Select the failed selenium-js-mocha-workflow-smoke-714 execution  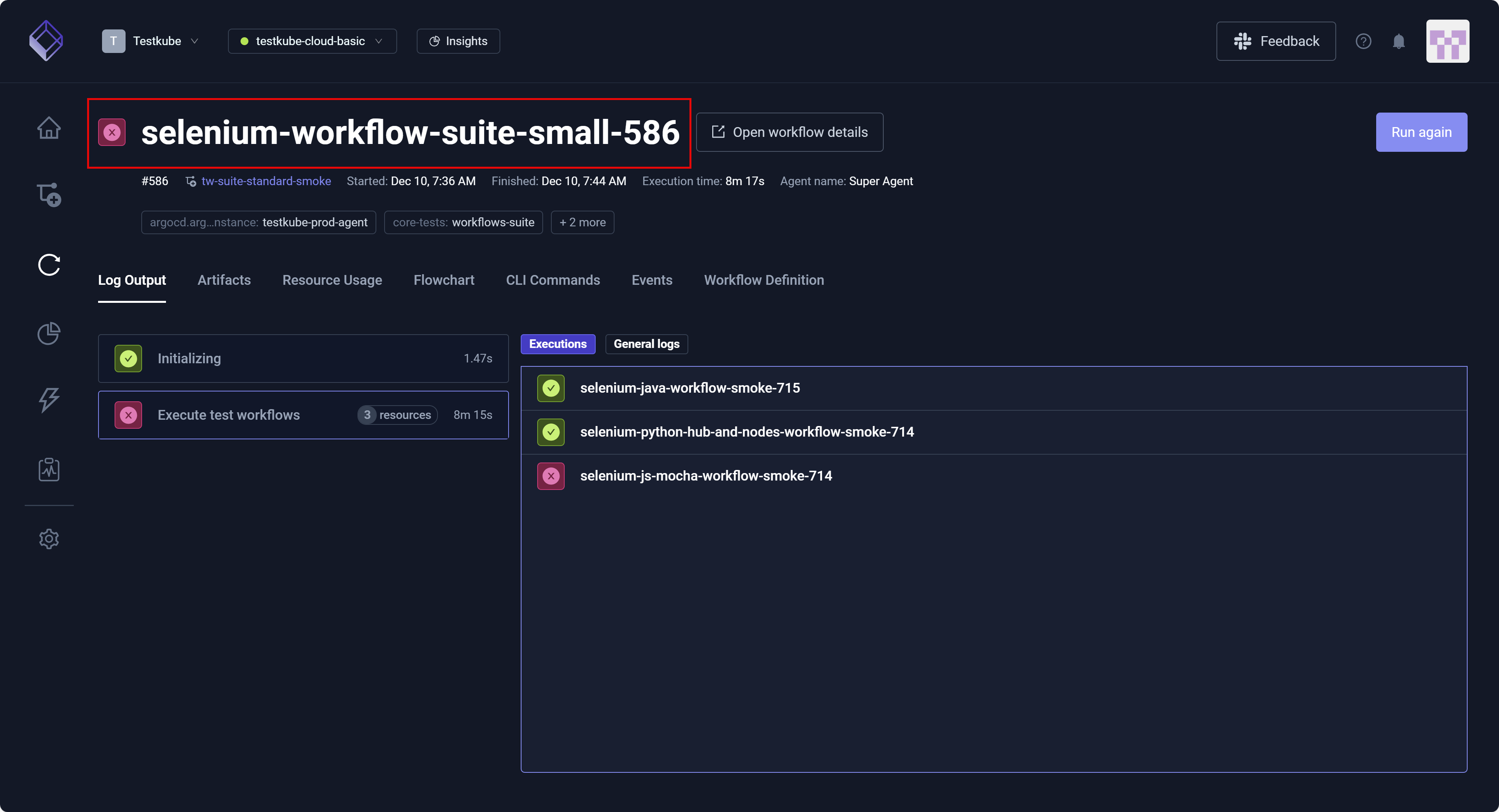pyautogui.click(x=705, y=476)
